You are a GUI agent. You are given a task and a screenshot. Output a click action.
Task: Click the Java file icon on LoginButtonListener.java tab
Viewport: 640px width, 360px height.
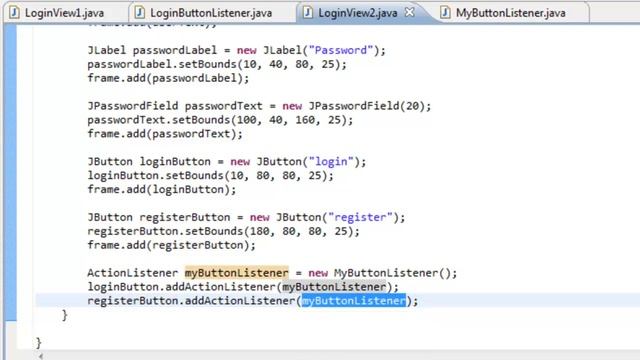[x=139, y=13]
